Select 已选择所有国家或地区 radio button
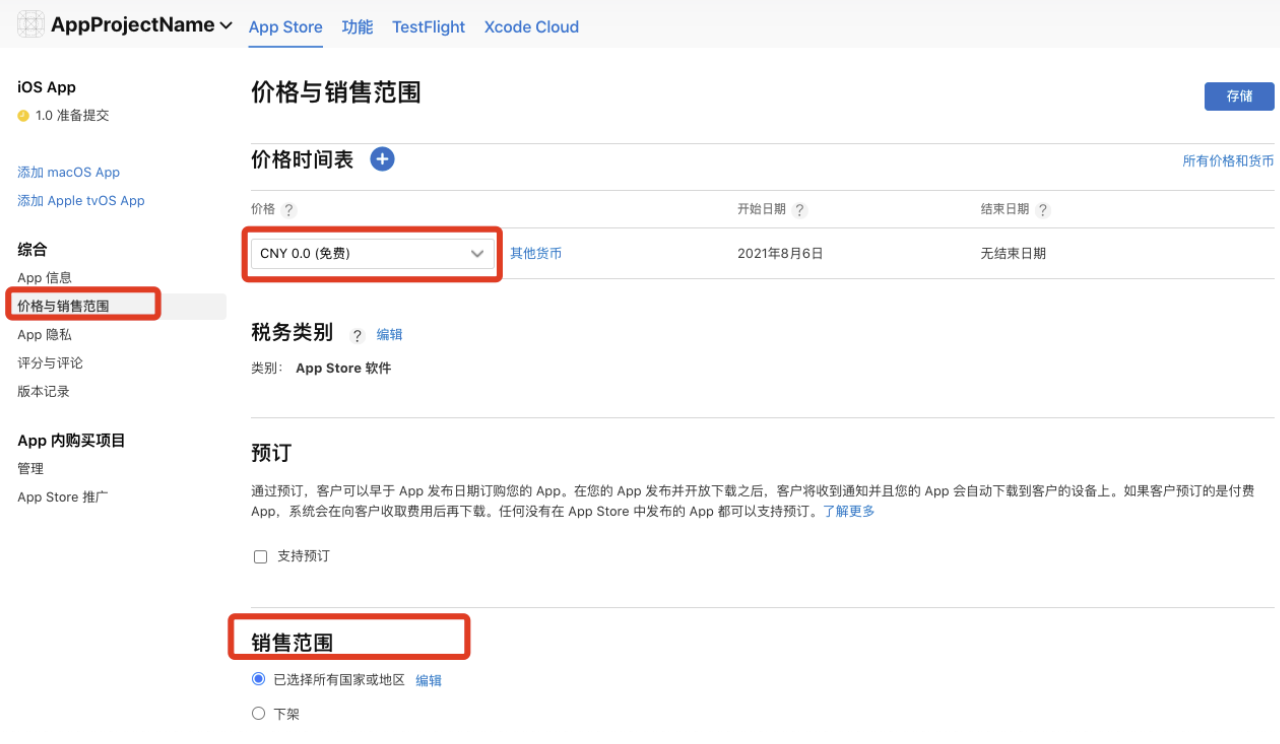This screenshot has height=744, width=1280. tap(259, 679)
